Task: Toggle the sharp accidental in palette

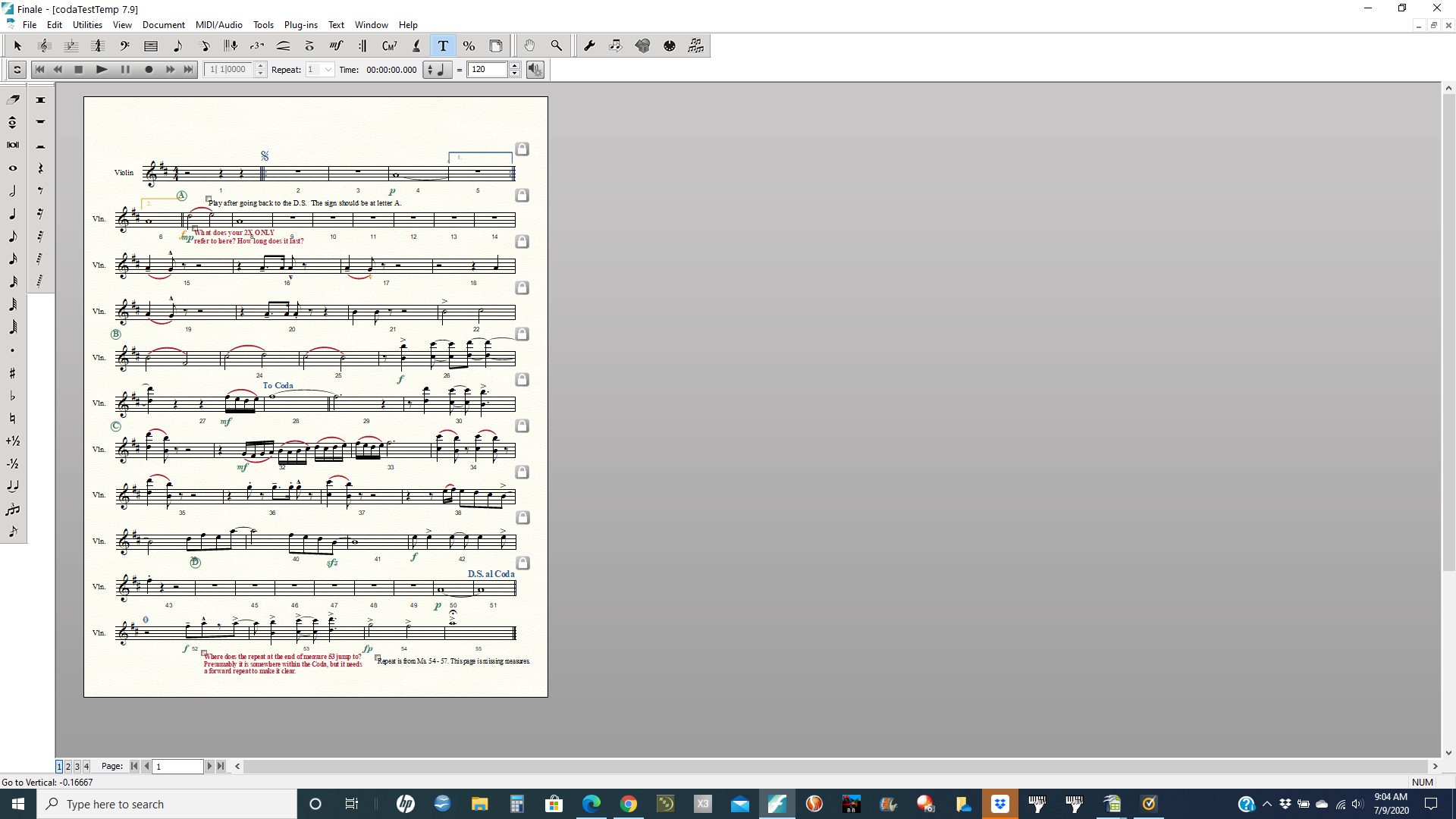Action: tap(13, 373)
